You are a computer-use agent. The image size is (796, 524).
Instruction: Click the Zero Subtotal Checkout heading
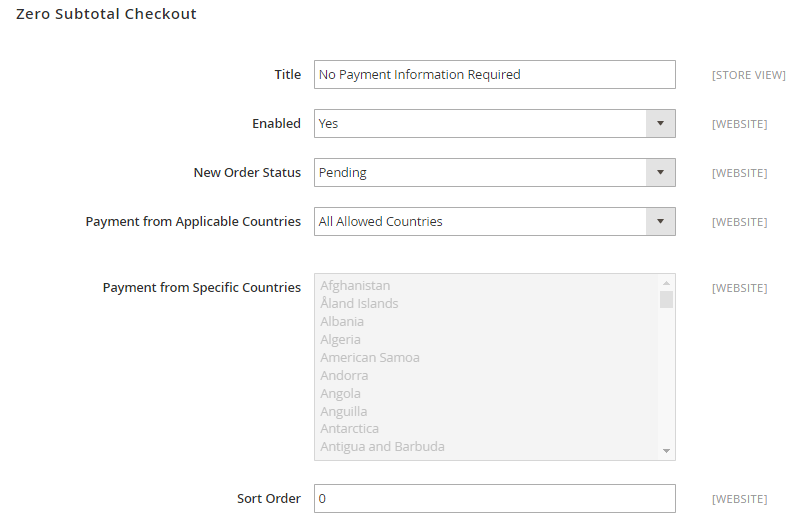coord(106,14)
